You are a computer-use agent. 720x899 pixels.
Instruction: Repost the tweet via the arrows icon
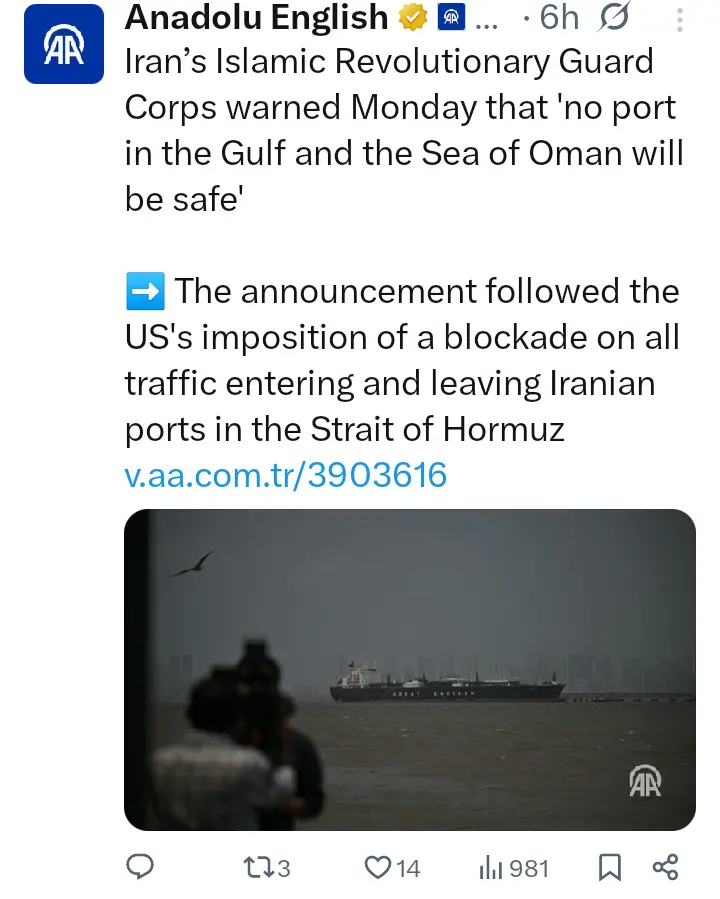click(258, 867)
